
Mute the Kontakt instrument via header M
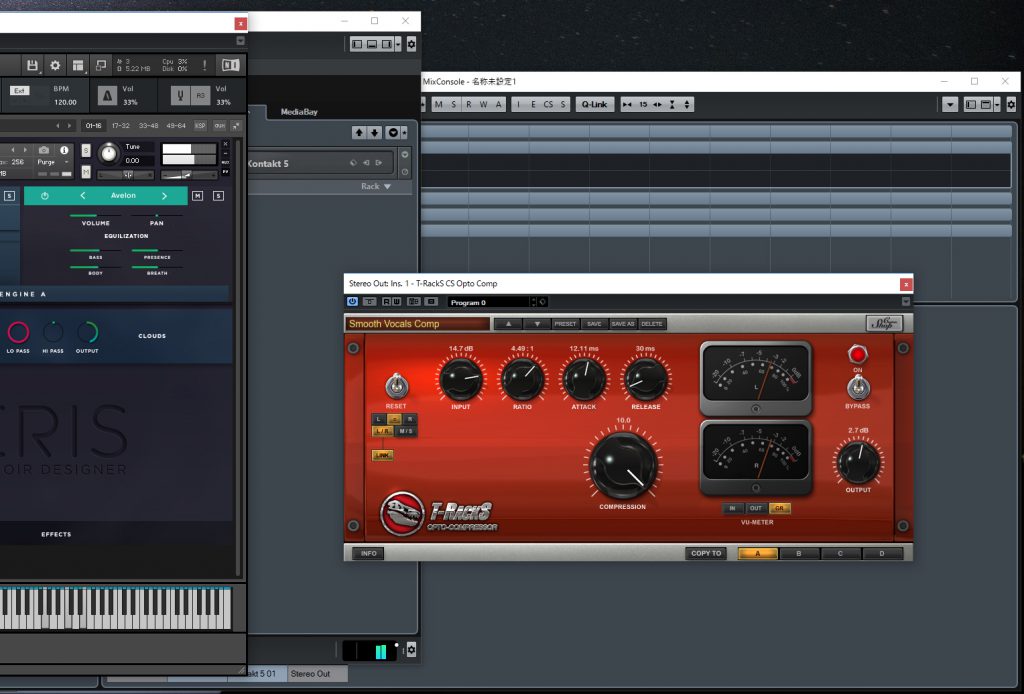tap(86, 172)
